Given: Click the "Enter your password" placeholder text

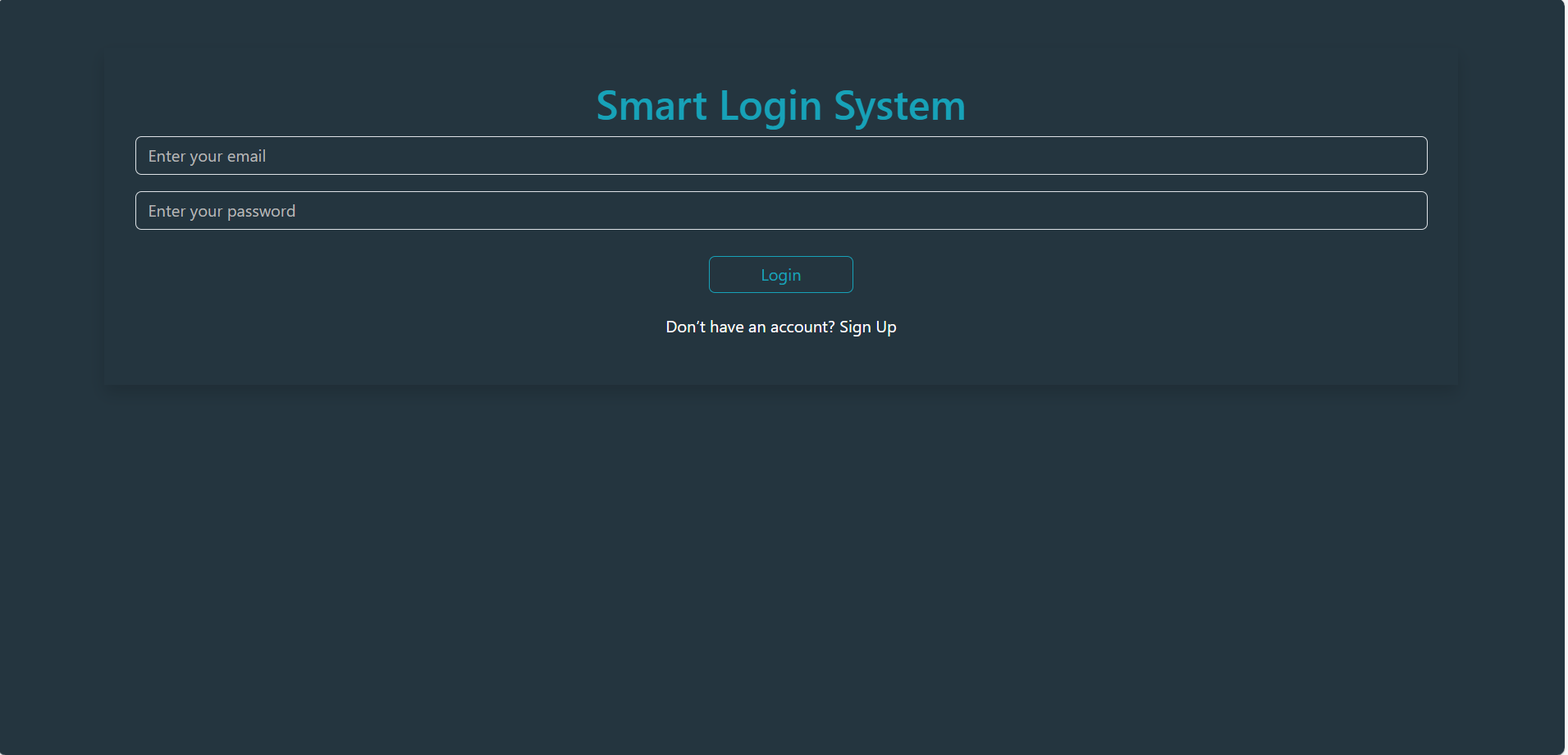Looking at the screenshot, I should coord(222,211).
